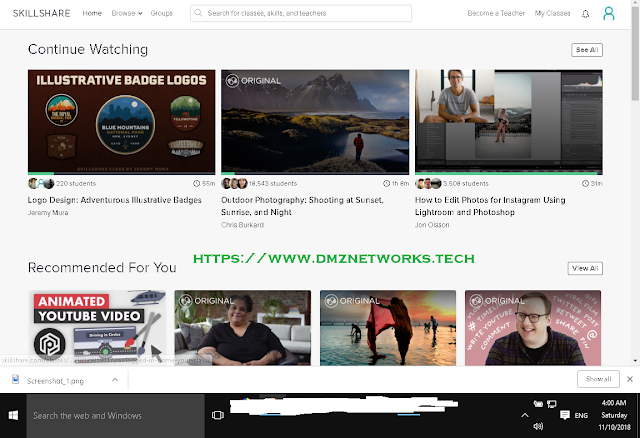Open the user profile icon
640x438 pixels.
point(609,13)
